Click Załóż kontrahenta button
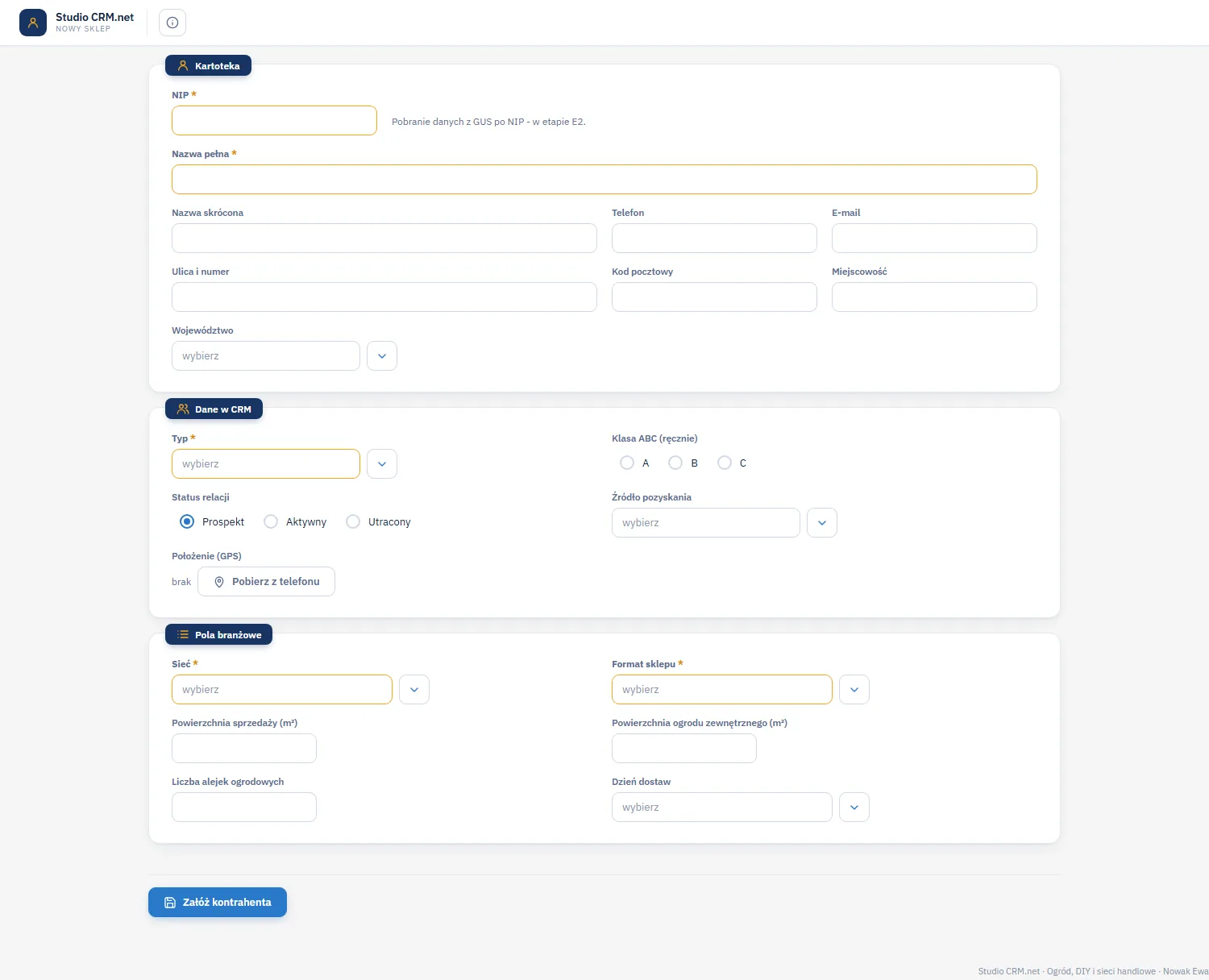Screen dimensions: 1209x980 pos(218,903)
